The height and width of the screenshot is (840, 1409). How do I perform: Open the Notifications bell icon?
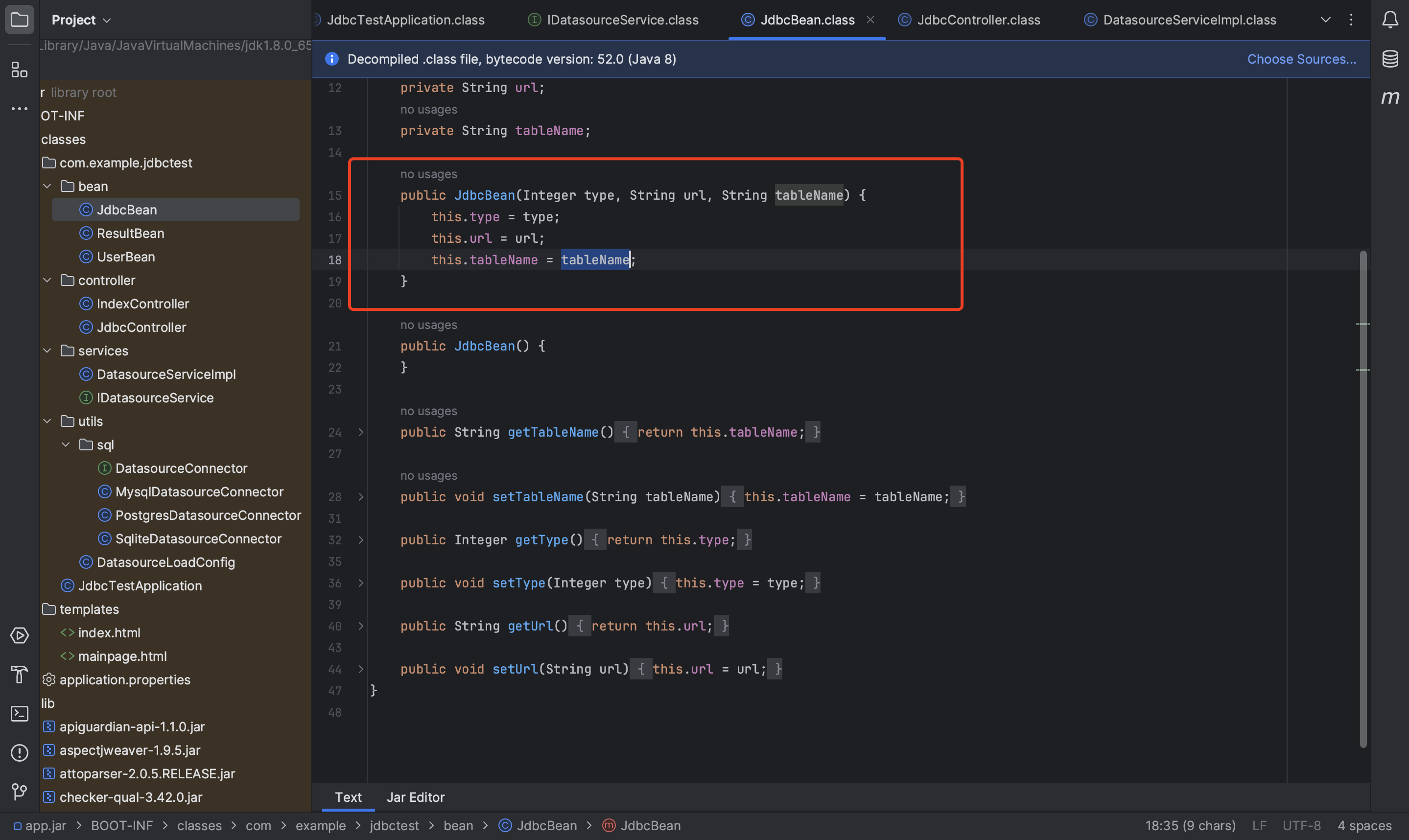pyautogui.click(x=1390, y=20)
